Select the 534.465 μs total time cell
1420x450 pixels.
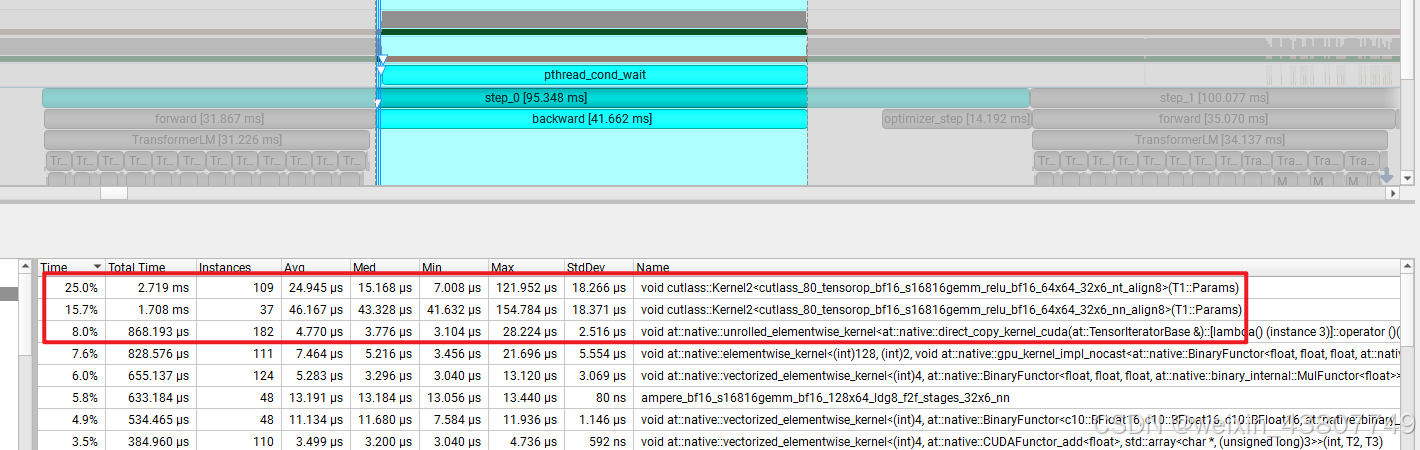click(151, 419)
